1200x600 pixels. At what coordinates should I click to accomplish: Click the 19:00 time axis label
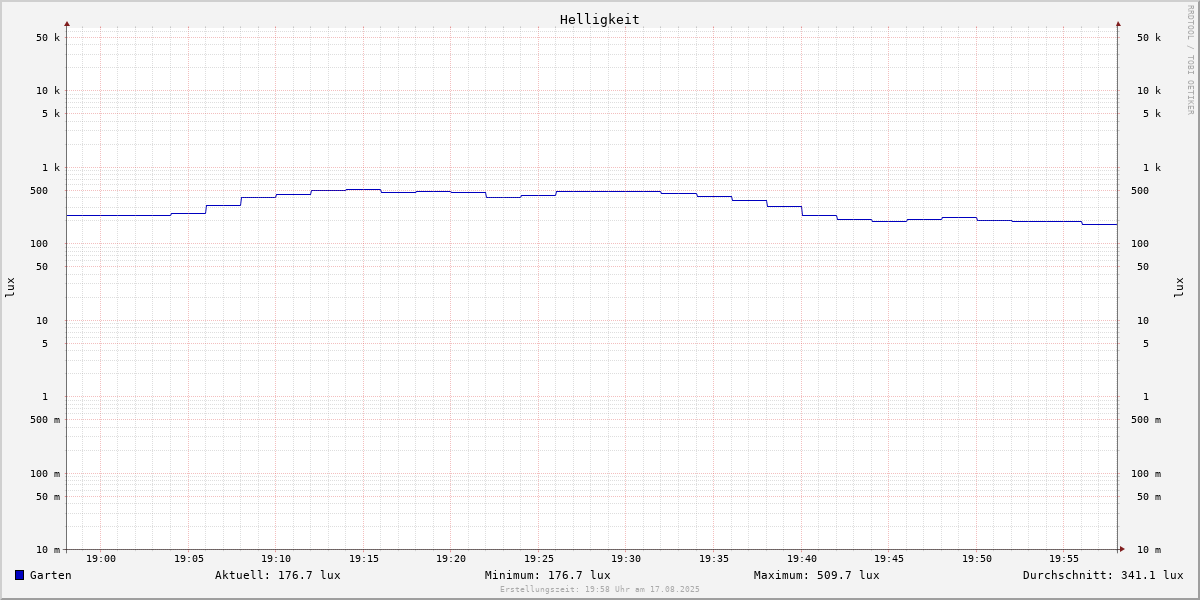click(101, 559)
